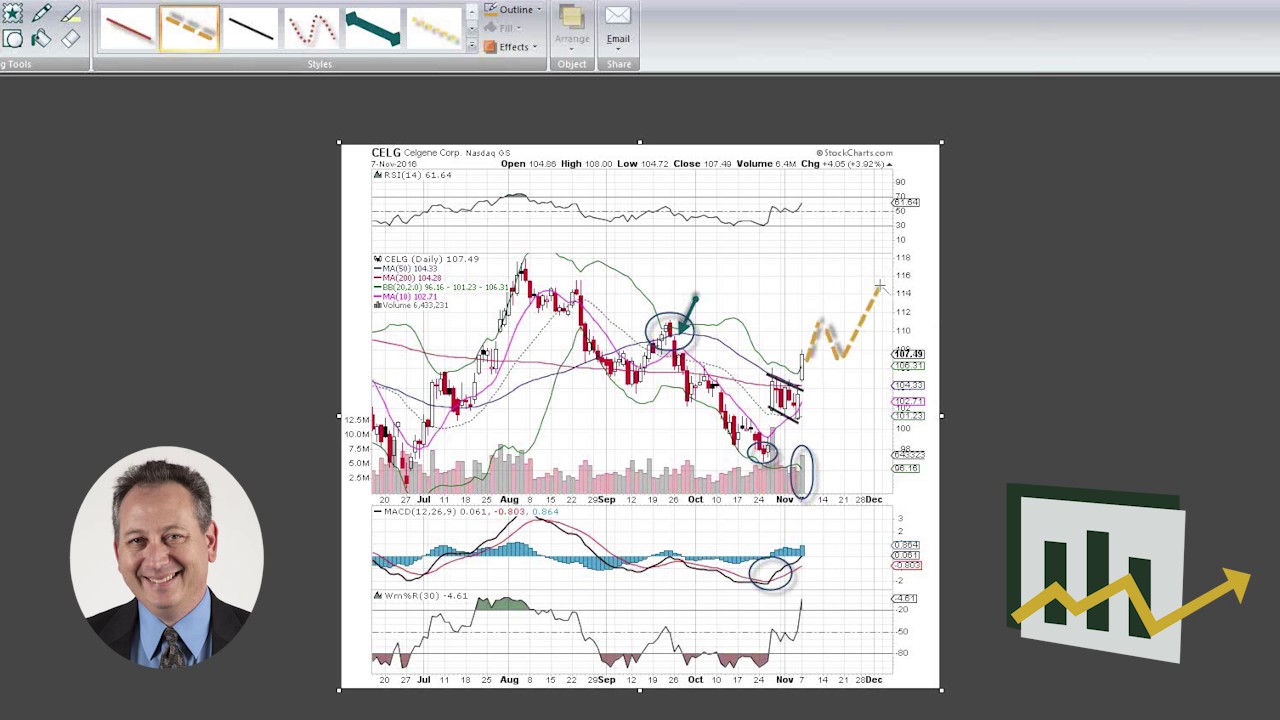Choose the solid red line style
This screenshot has width=1280, height=720.
point(127,28)
